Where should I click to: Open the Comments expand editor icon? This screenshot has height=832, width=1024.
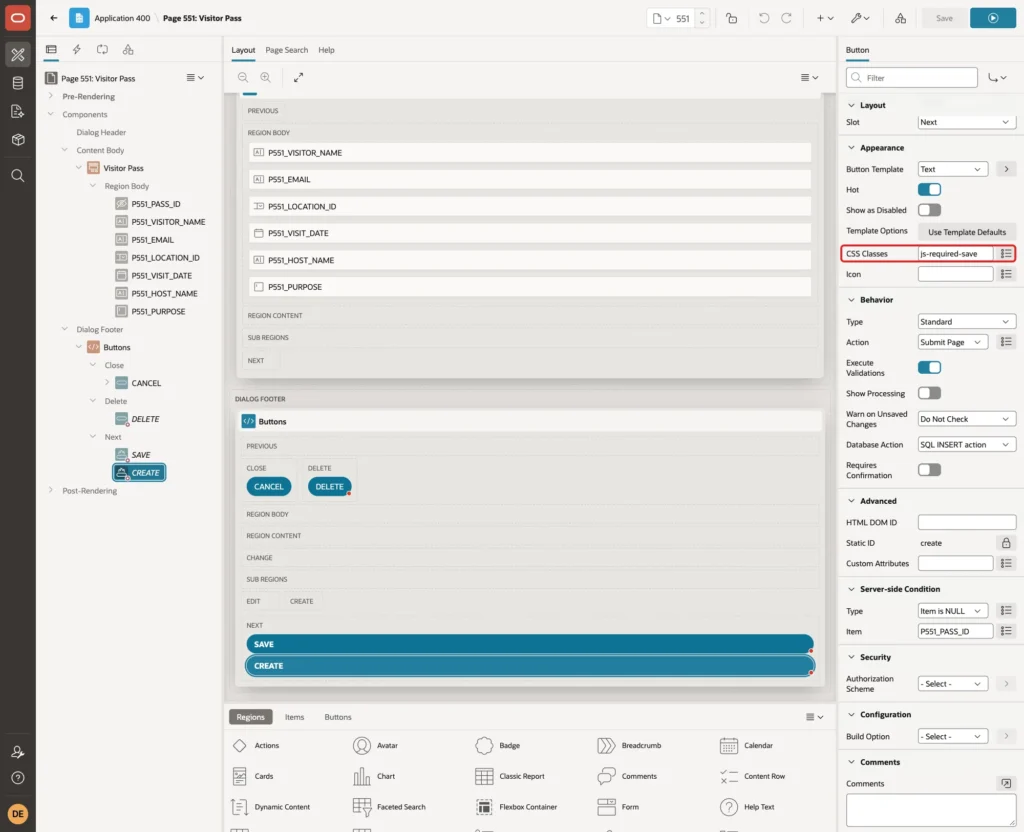(x=1006, y=783)
